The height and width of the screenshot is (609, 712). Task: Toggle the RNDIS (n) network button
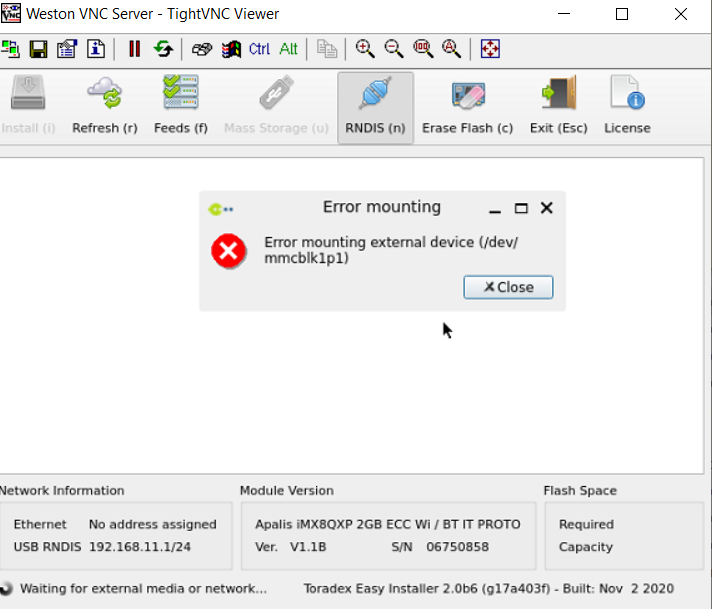tap(375, 108)
